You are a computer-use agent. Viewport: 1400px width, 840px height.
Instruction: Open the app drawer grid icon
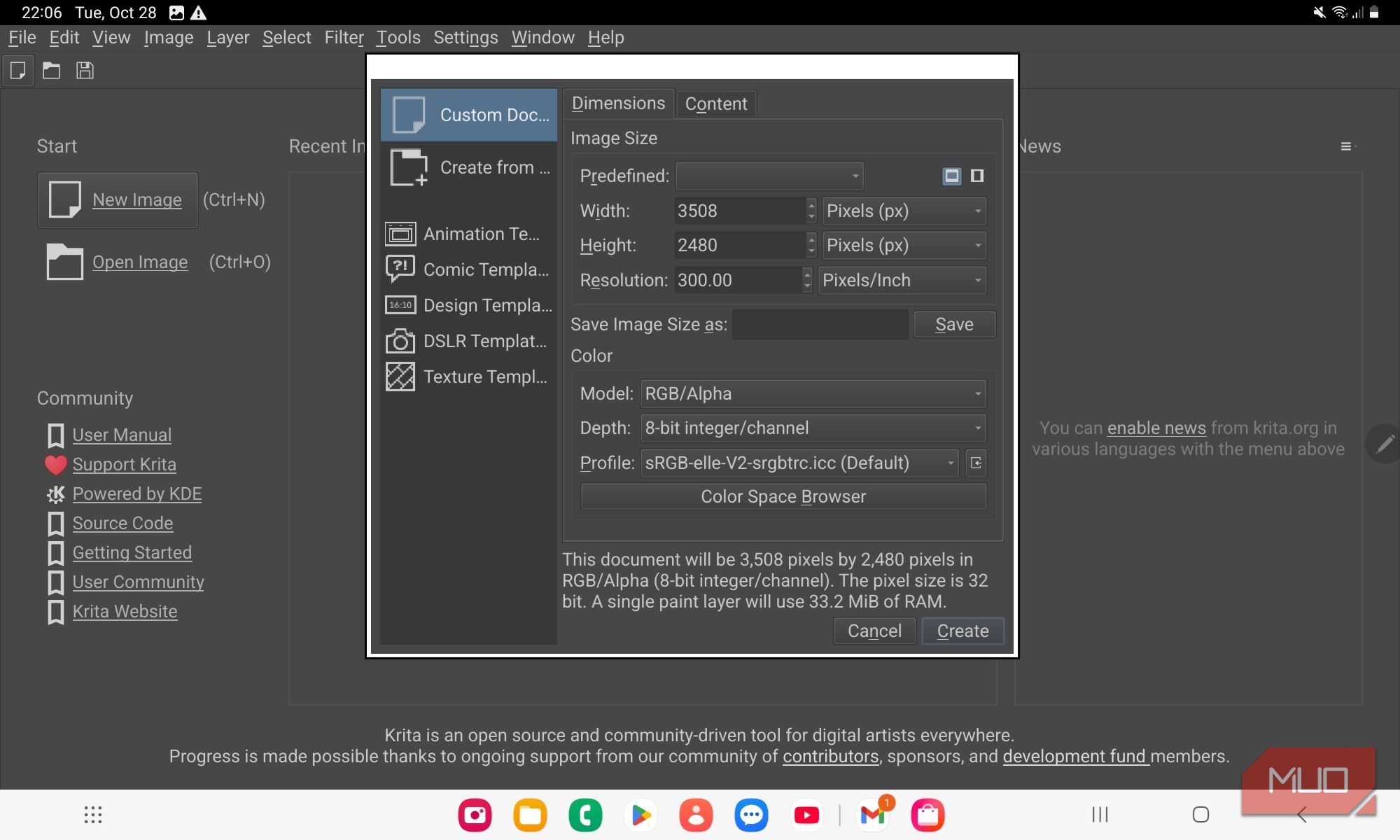point(93,815)
